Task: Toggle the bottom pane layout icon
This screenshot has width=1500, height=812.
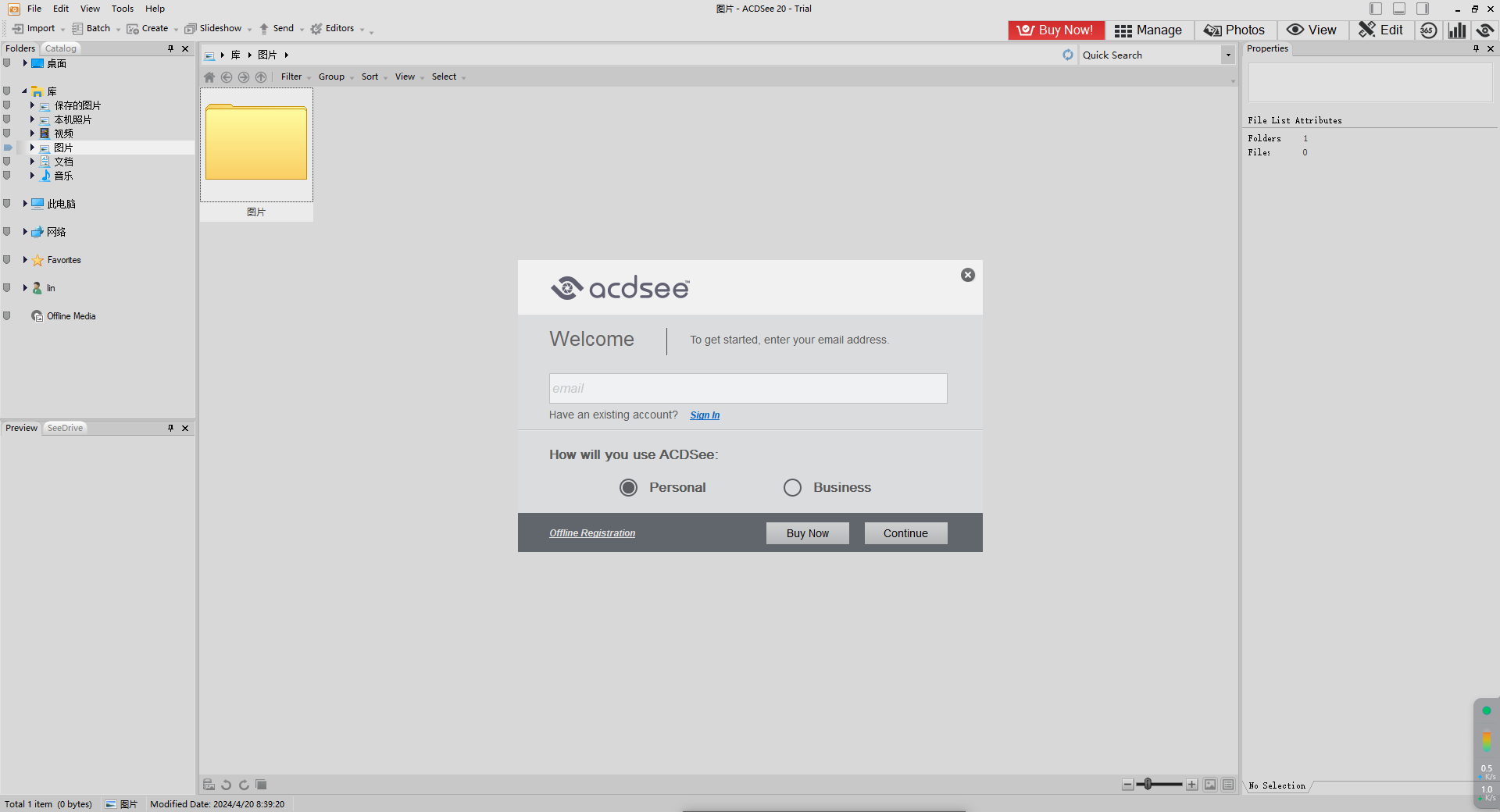Action: [1399, 9]
